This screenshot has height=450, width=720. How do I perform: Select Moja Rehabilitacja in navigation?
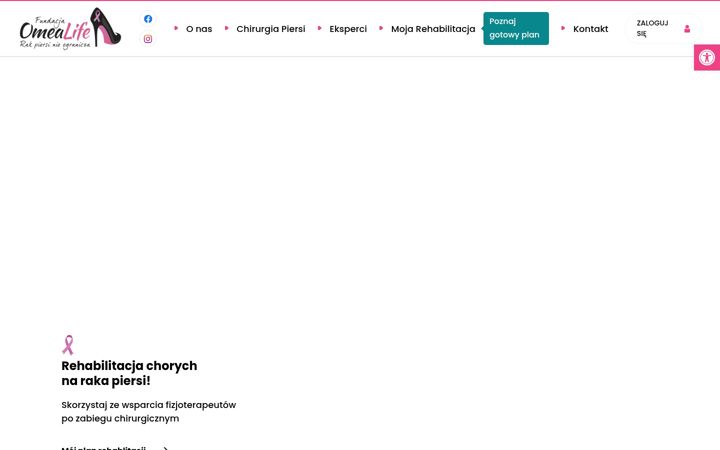pyautogui.click(x=433, y=29)
